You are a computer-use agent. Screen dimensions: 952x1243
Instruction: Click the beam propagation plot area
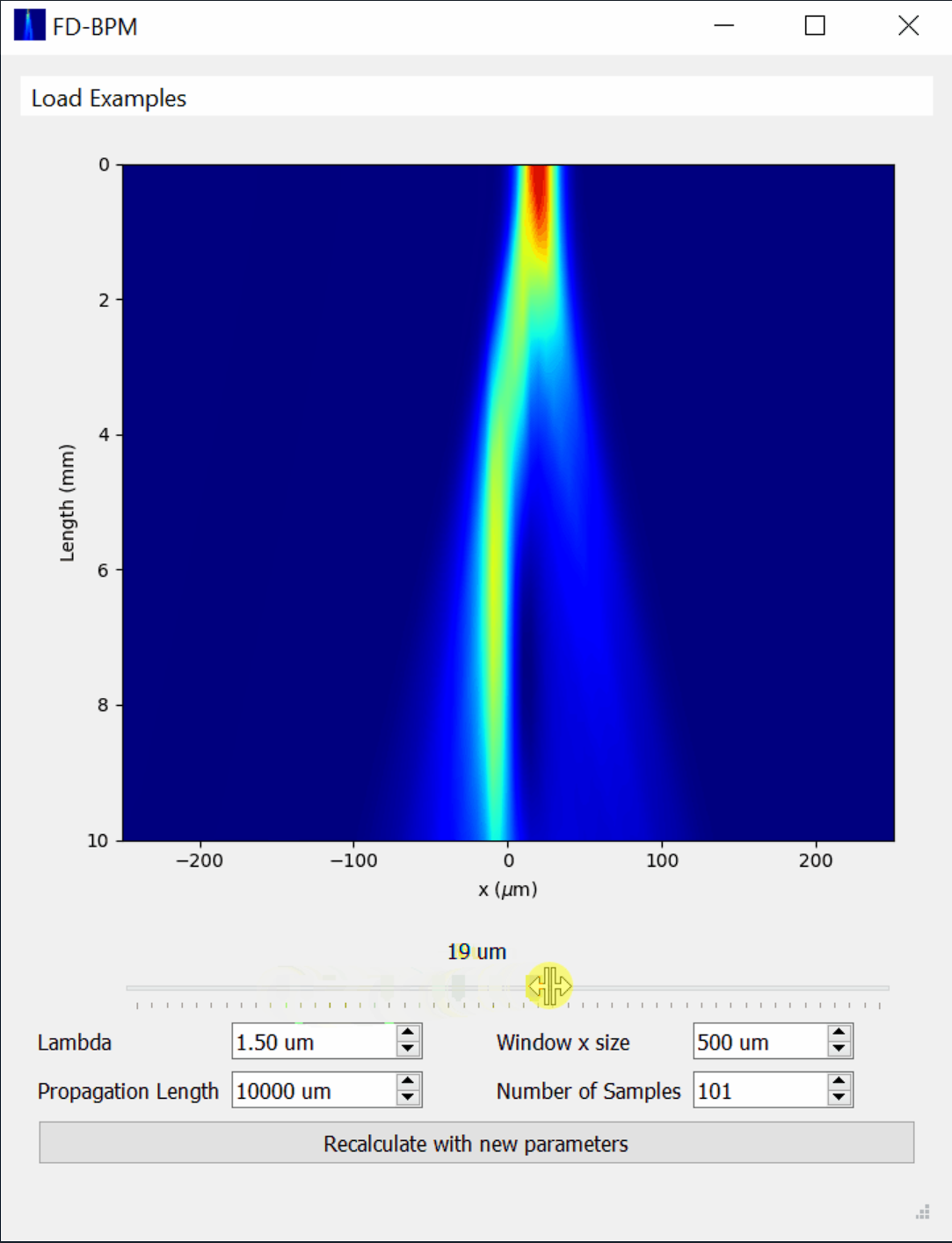click(x=508, y=501)
